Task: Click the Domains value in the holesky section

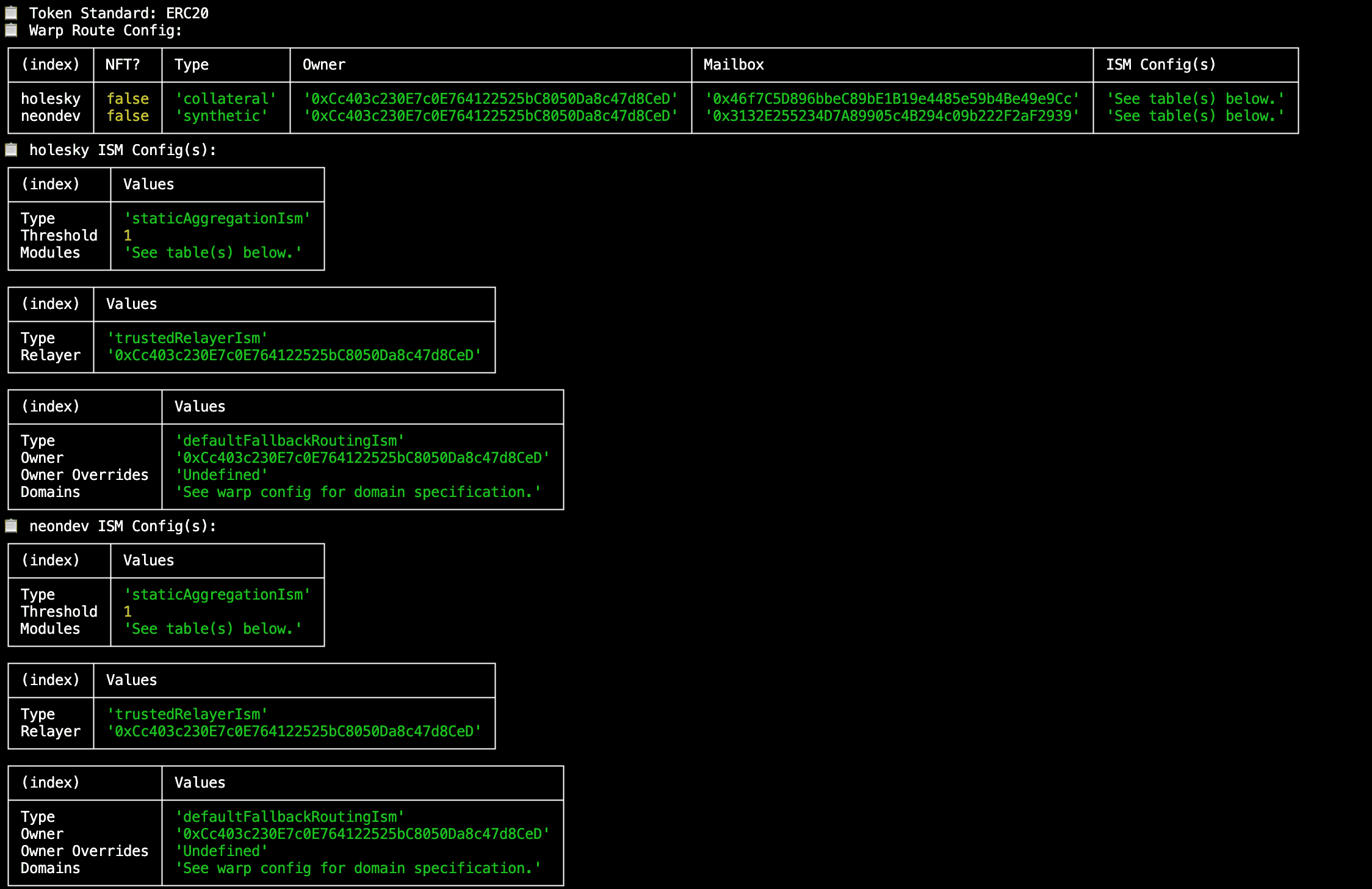Action: [358, 492]
